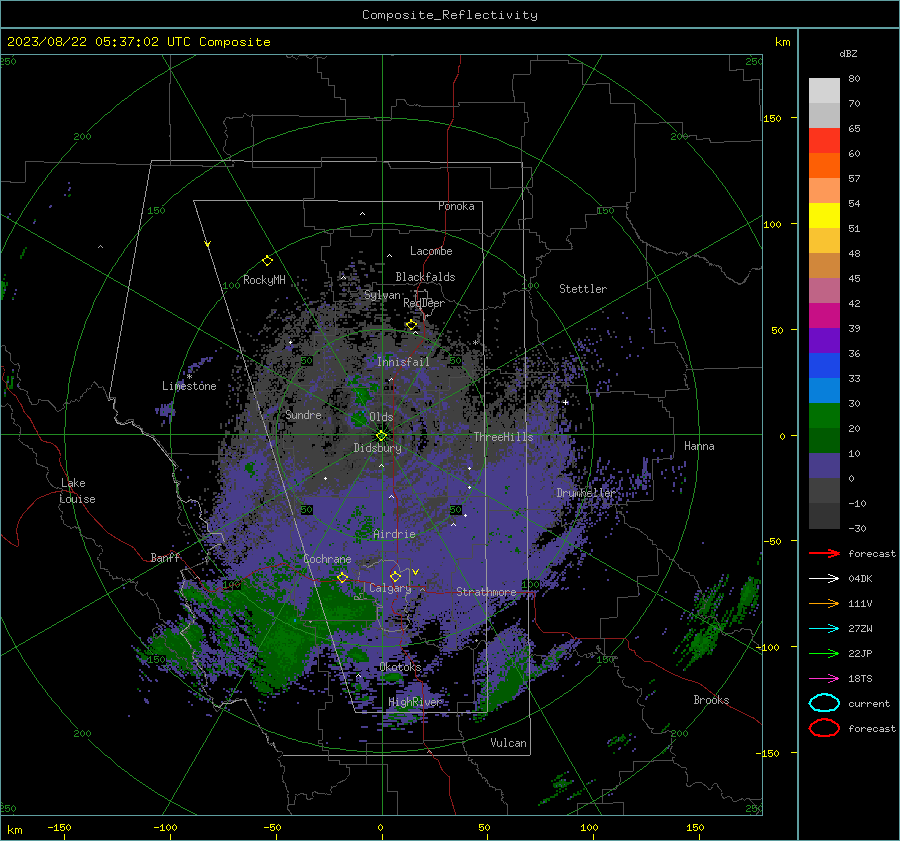Click the yellow diamond marker below Cochrane
Viewport: 900px width, 841px height.
pyautogui.click(x=342, y=577)
